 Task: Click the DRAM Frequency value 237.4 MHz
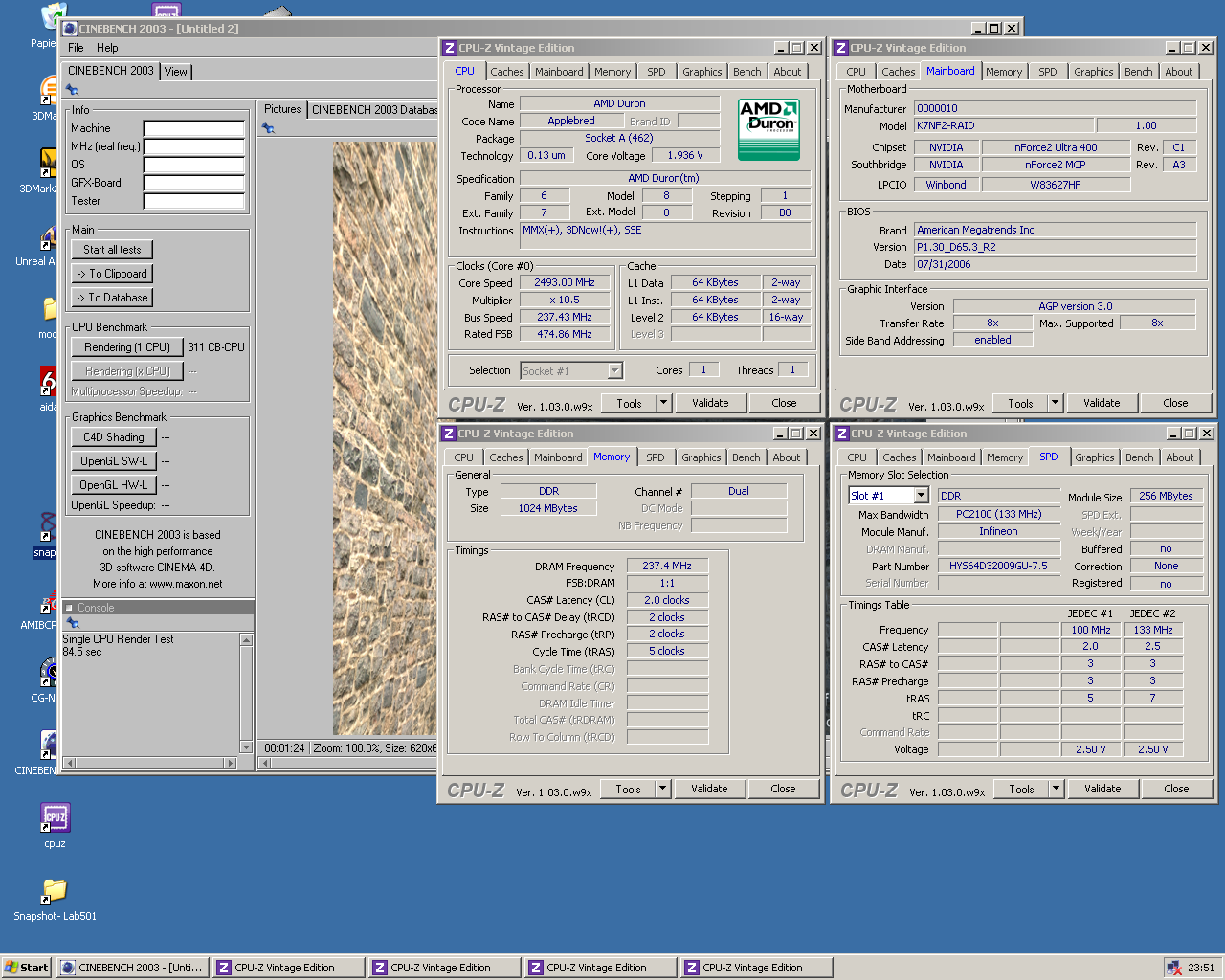tap(667, 566)
